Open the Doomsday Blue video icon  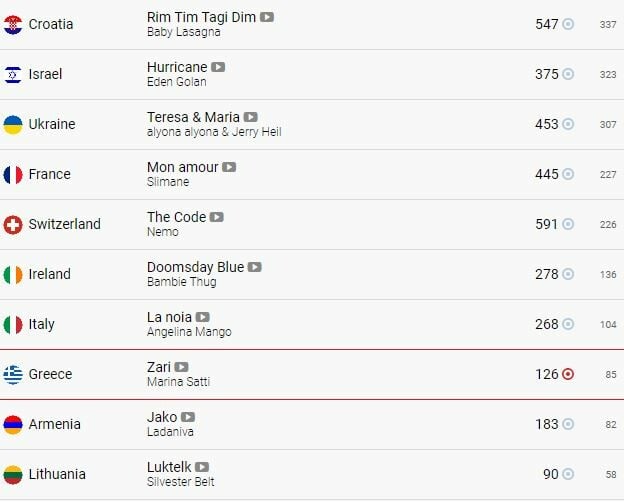pyautogui.click(x=254, y=267)
